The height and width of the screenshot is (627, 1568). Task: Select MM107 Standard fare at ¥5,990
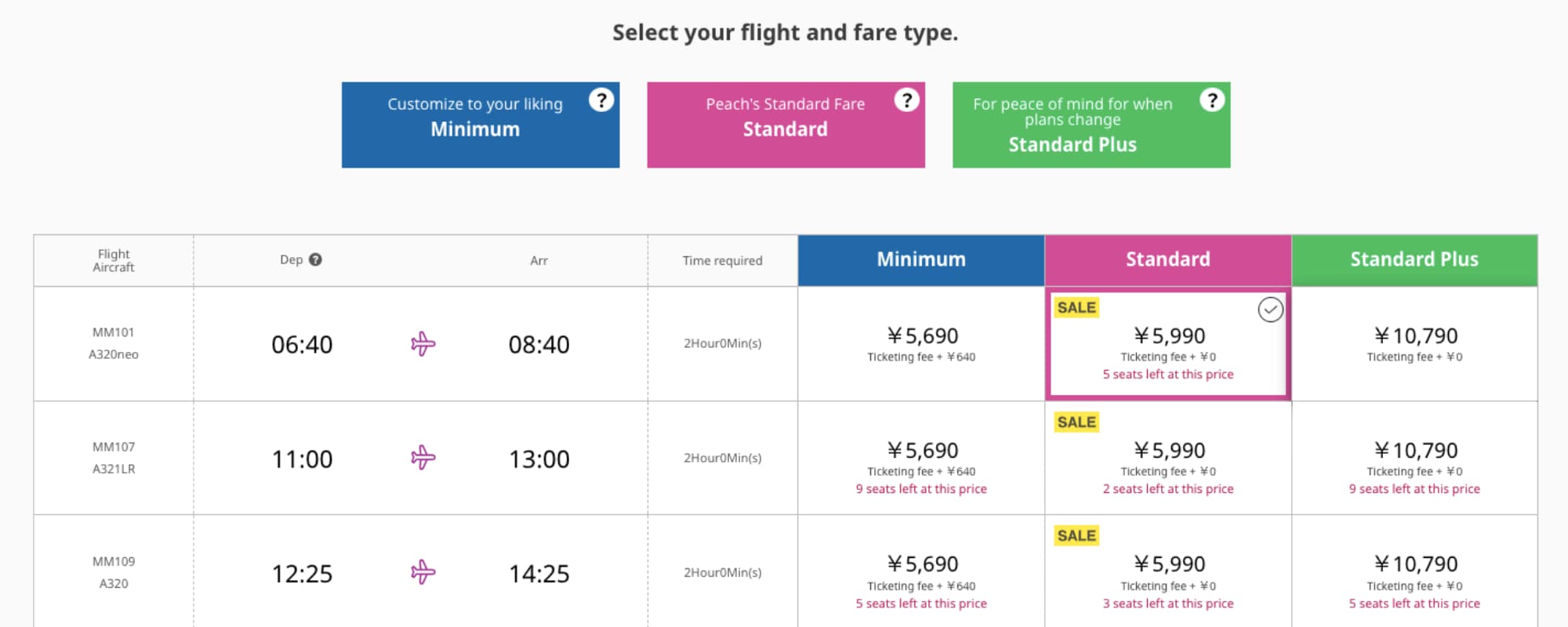click(1168, 459)
